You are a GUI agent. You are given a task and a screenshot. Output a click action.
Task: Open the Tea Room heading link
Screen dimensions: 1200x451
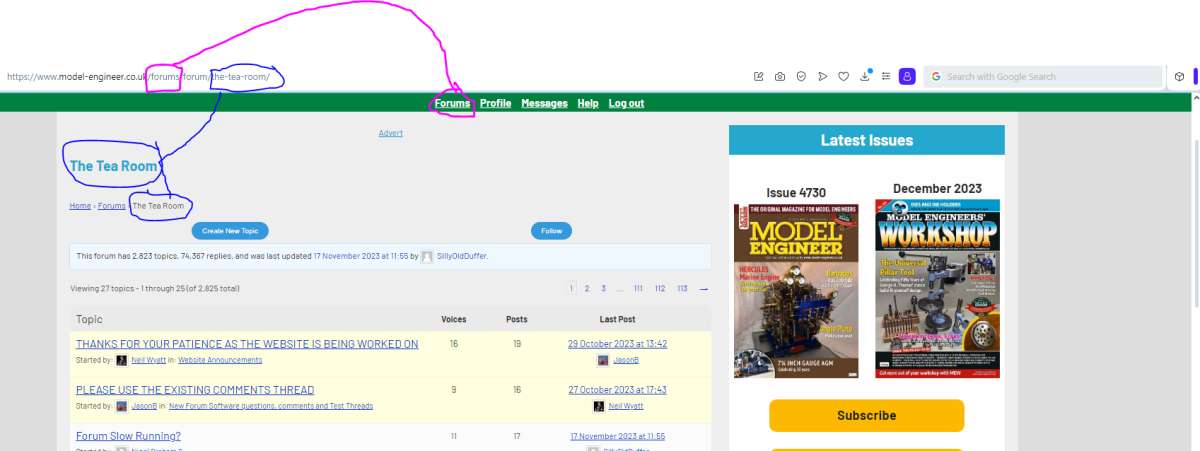(114, 166)
